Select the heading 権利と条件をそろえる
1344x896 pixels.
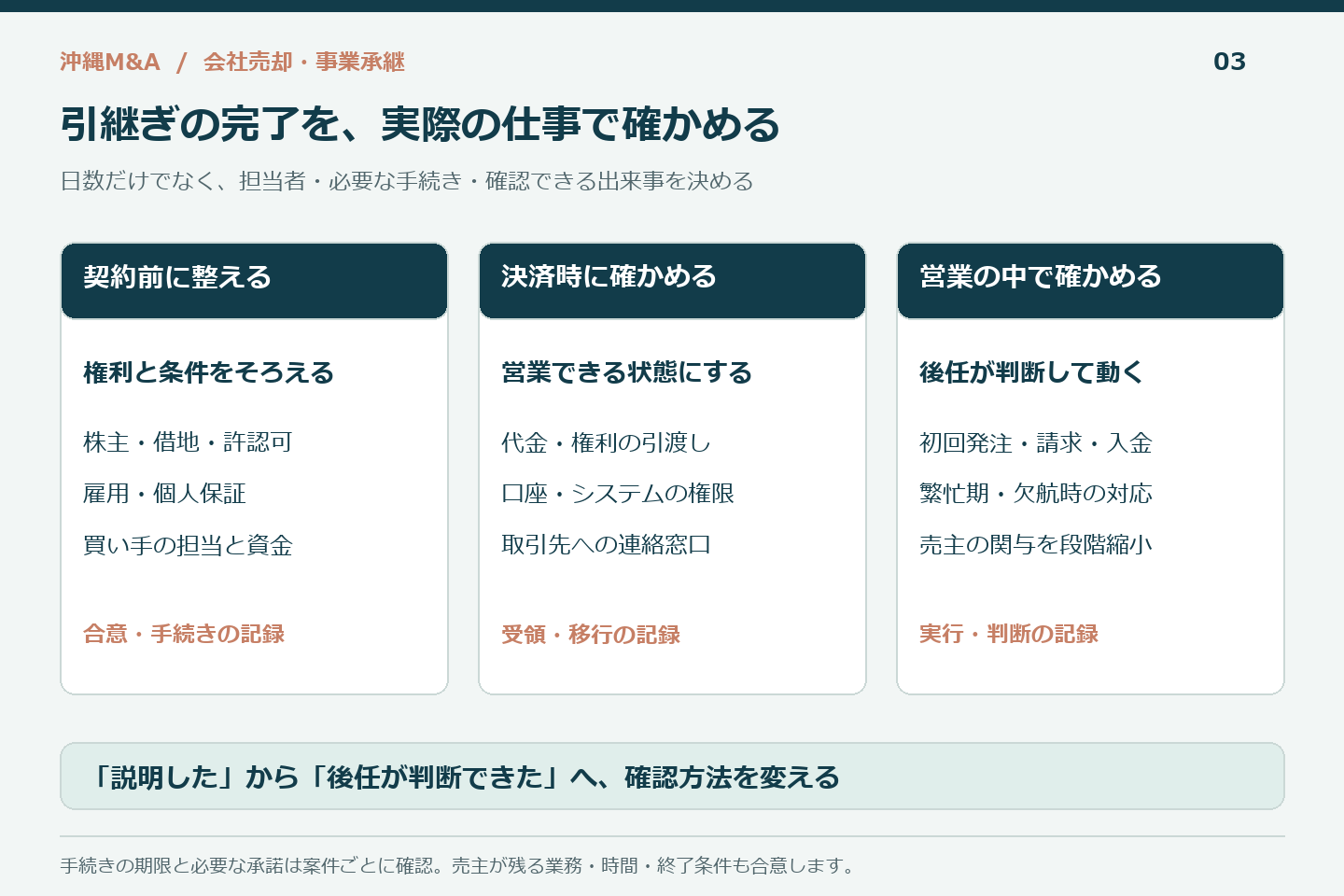pyautogui.click(x=209, y=372)
